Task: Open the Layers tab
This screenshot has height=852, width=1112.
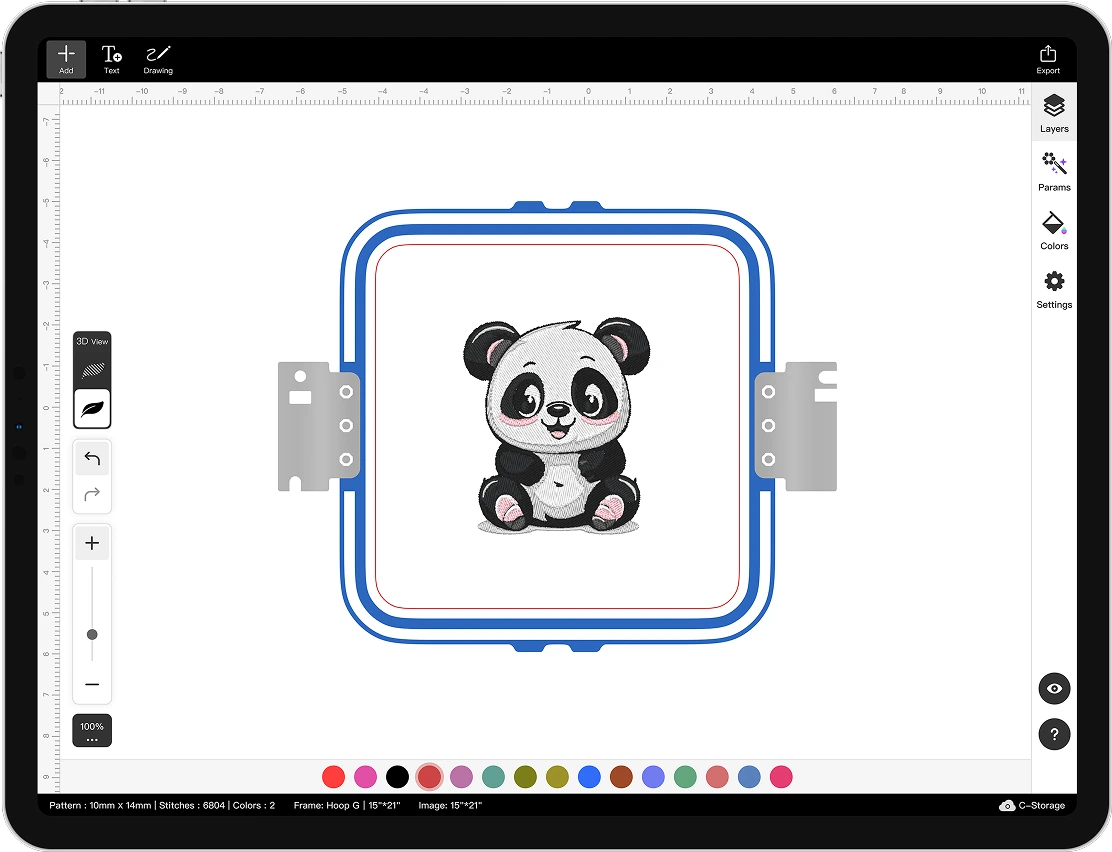Action: point(1054,112)
